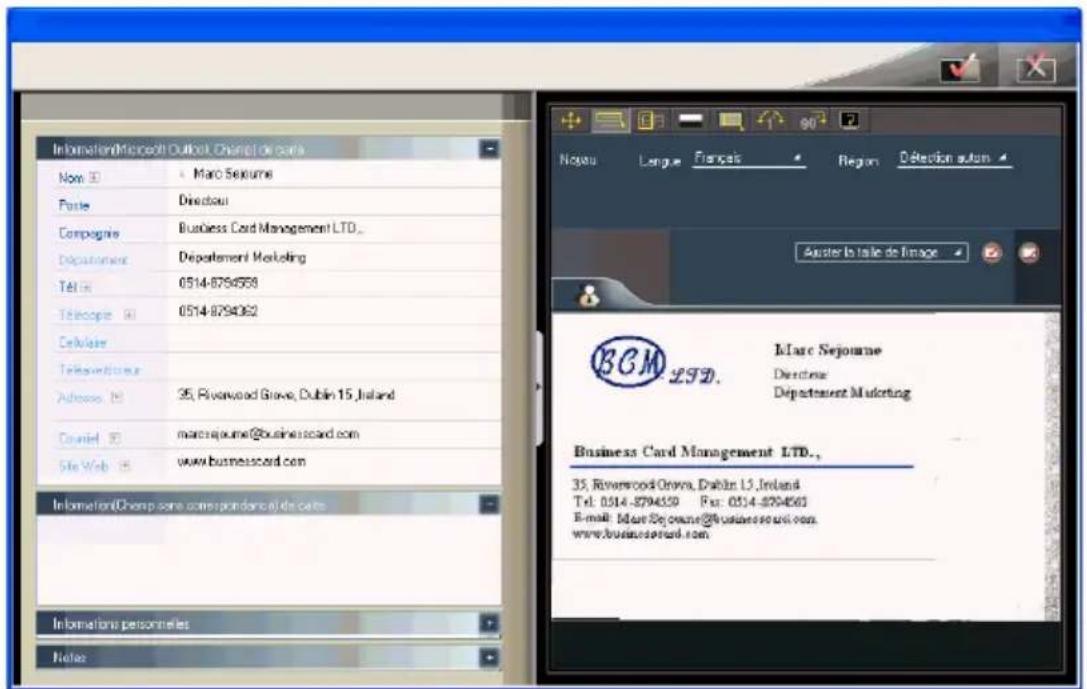Expand the Tél field plus box

tap(86, 287)
